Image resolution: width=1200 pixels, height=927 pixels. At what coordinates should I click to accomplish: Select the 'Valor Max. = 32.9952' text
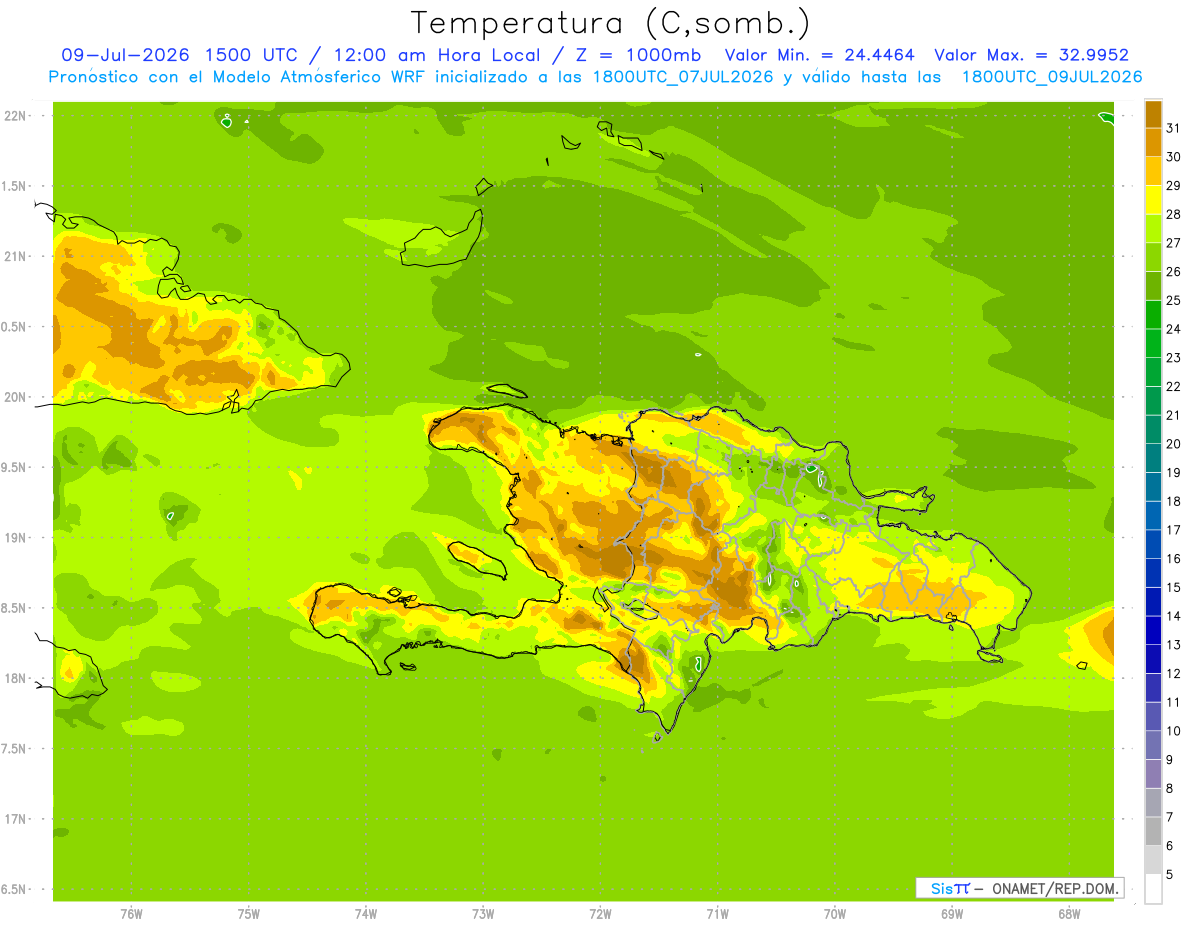tap(1031, 55)
